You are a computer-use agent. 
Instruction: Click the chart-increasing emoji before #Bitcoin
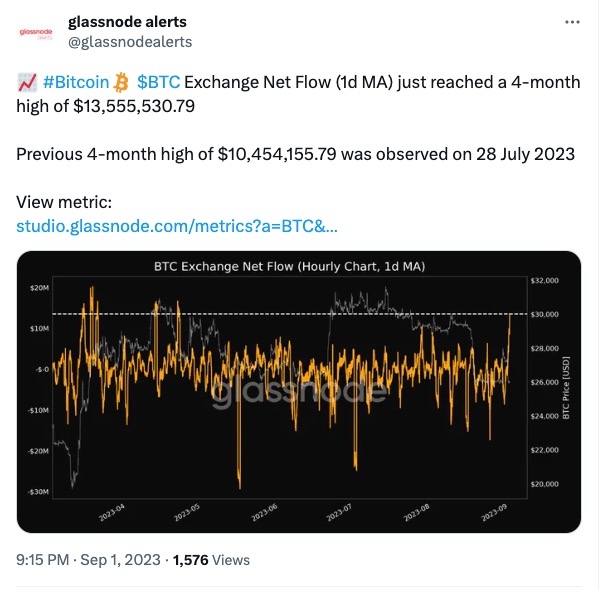28,81
